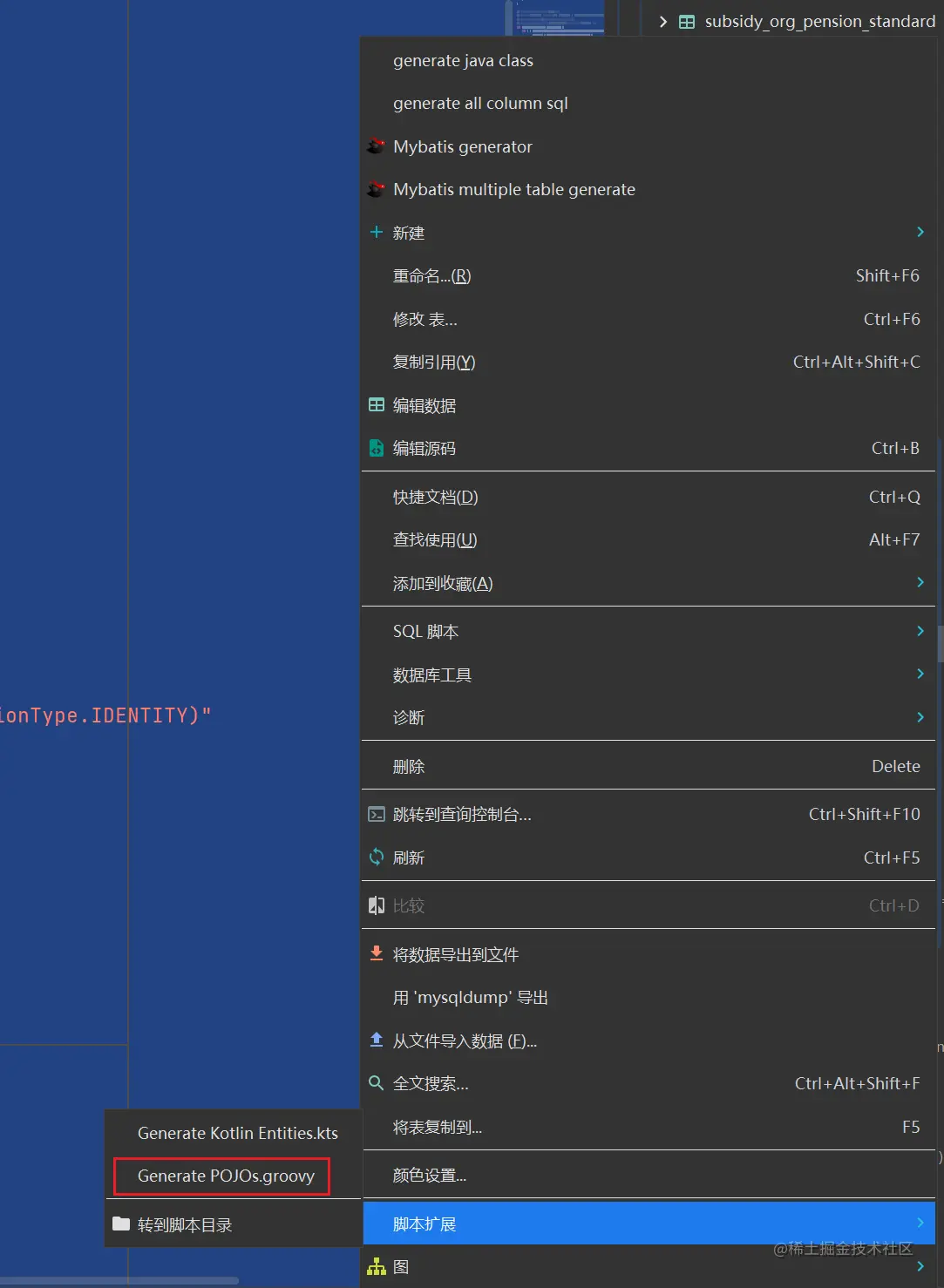The width and height of the screenshot is (944, 1288).
Task: Open the 图 submenu arrow
Action: pos(920,1266)
